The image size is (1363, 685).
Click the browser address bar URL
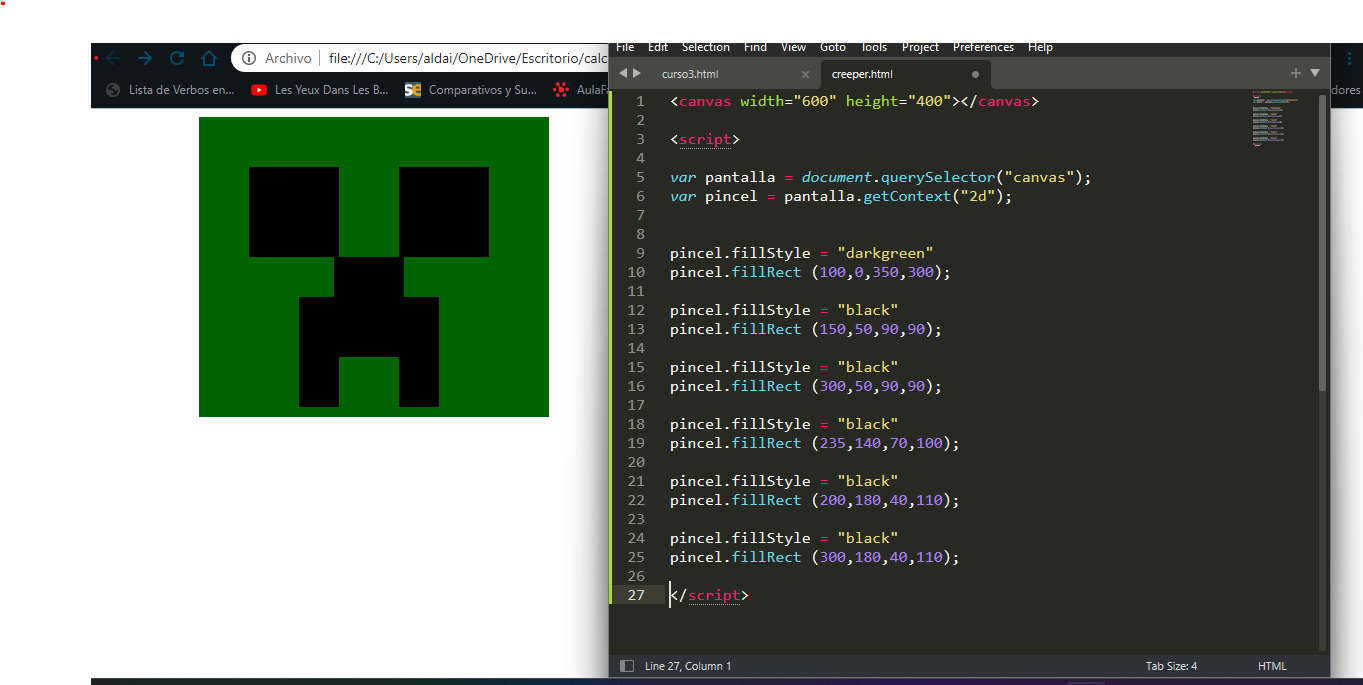point(468,58)
